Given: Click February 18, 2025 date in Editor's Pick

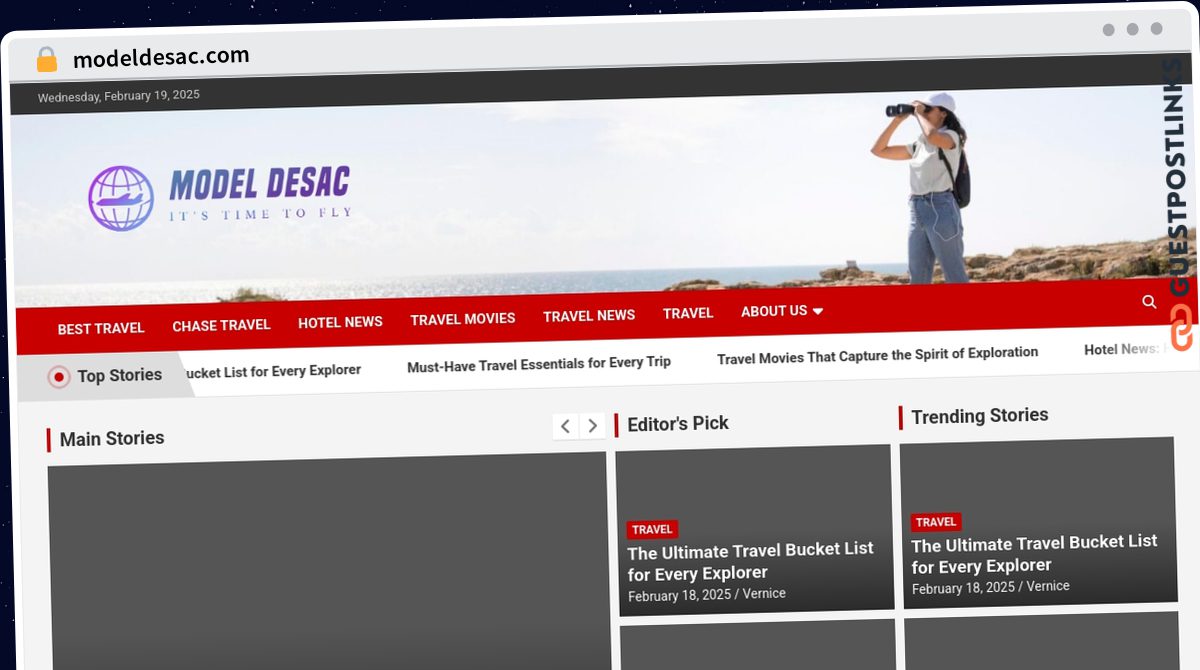Looking at the screenshot, I should click(x=679, y=596).
